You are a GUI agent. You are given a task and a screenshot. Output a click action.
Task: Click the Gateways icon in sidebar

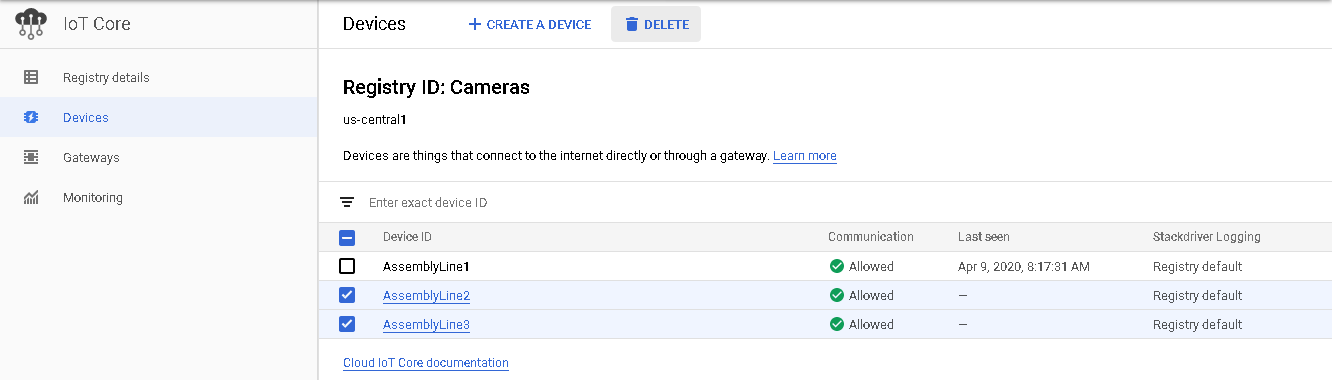tap(31, 157)
